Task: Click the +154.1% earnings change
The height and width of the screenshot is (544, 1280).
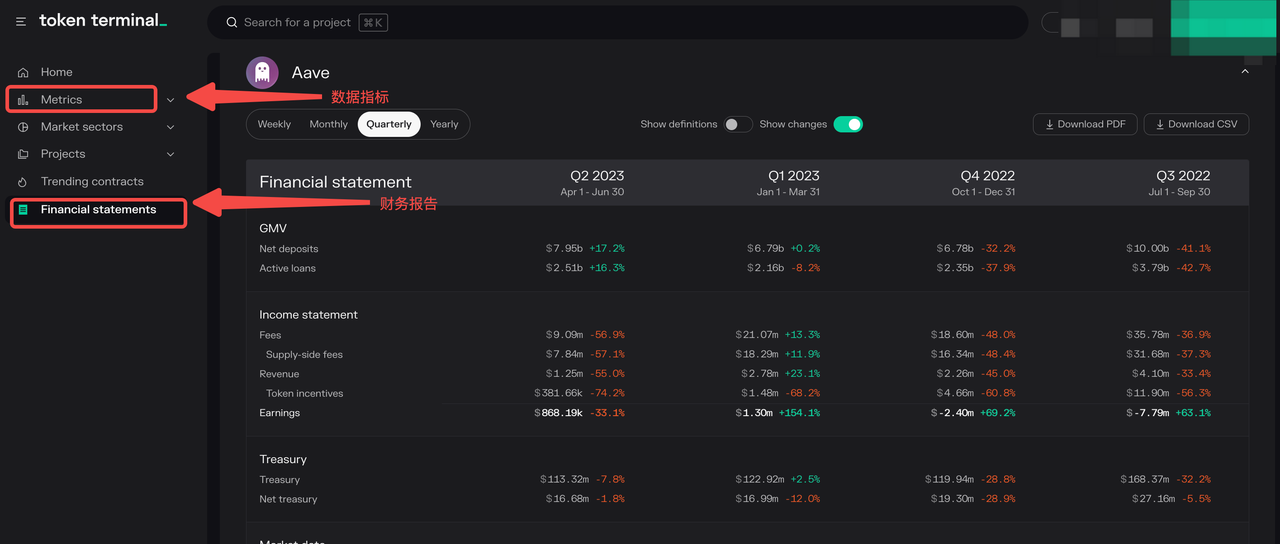Action: [x=798, y=413]
